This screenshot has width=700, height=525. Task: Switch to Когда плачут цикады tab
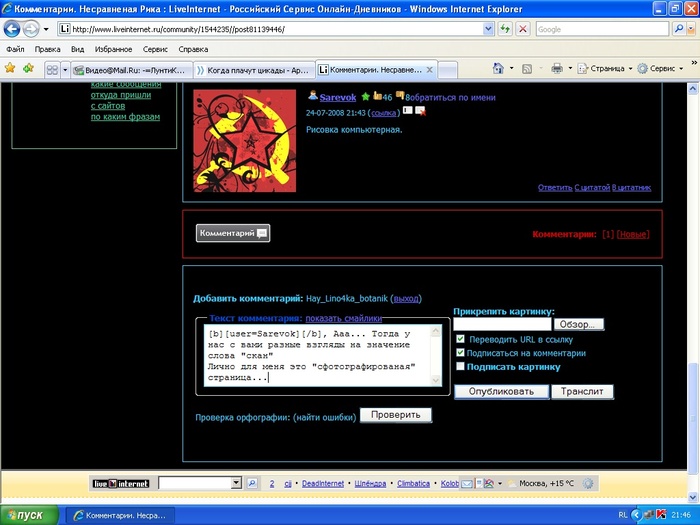[x=254, y=70]
